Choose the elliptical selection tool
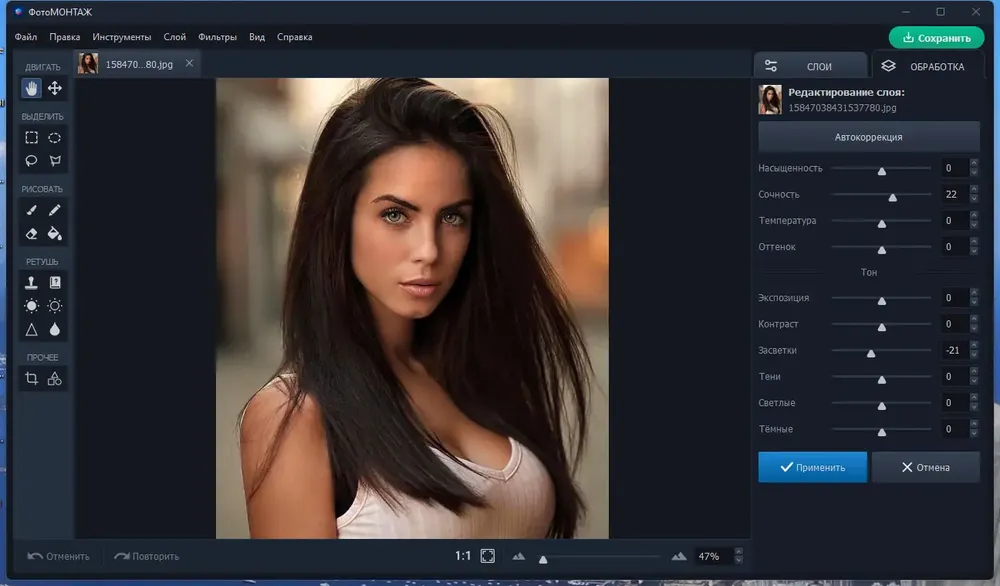The height and width of the screenshot is (586, 1000). (x=55, y=137)
